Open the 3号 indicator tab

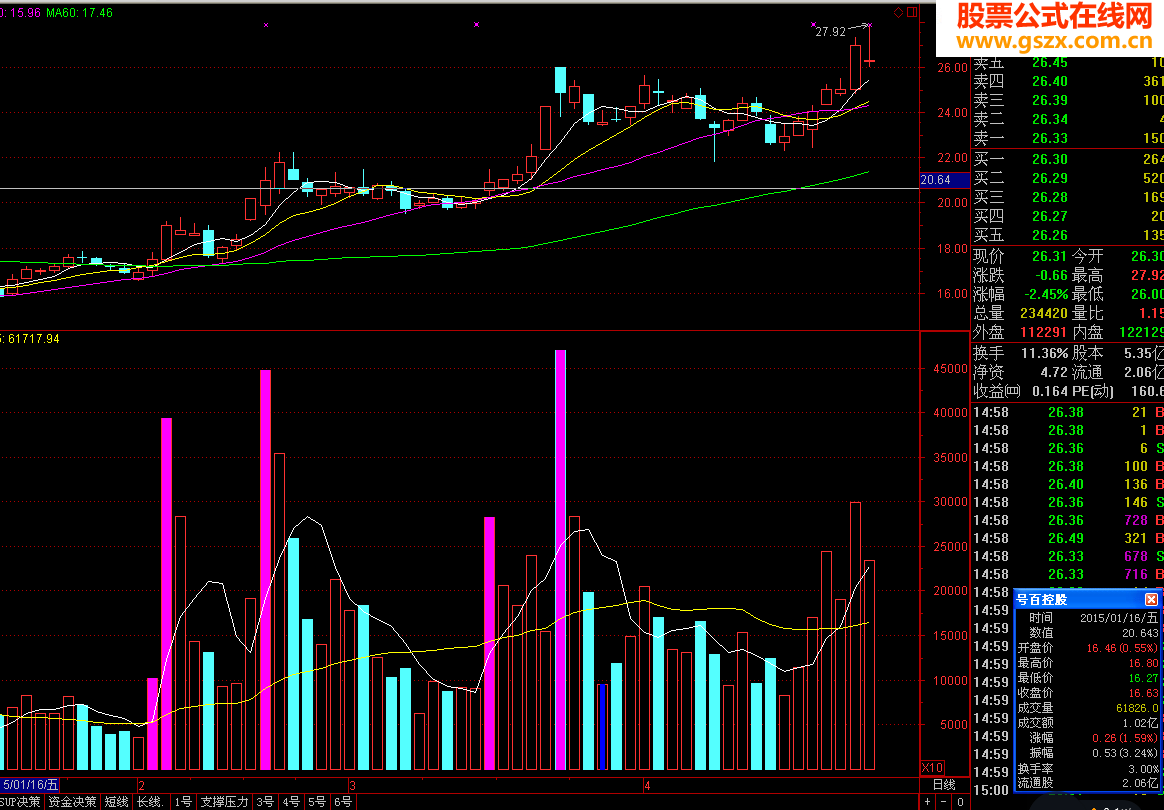tap(265, 802)
